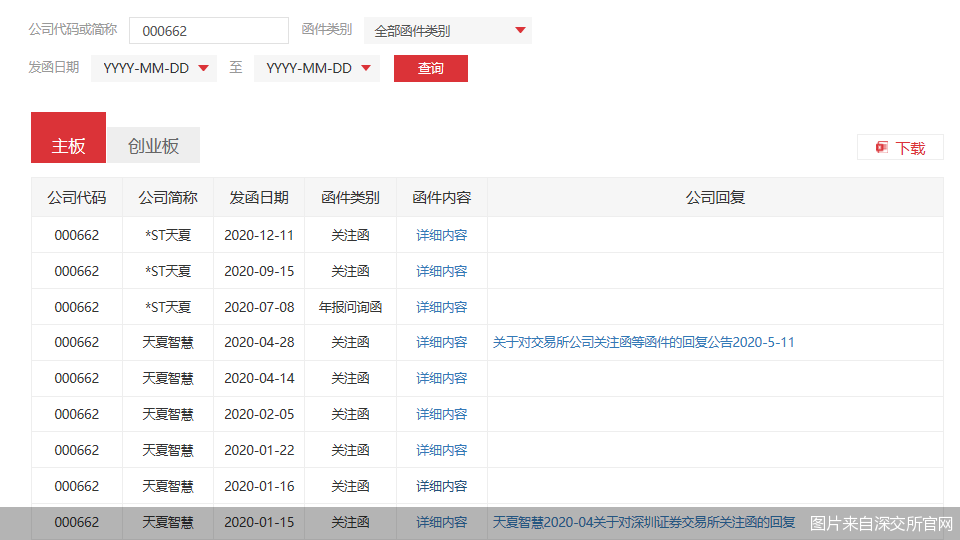Open the end date YYYY-MM-DD picker

point(317,68)
